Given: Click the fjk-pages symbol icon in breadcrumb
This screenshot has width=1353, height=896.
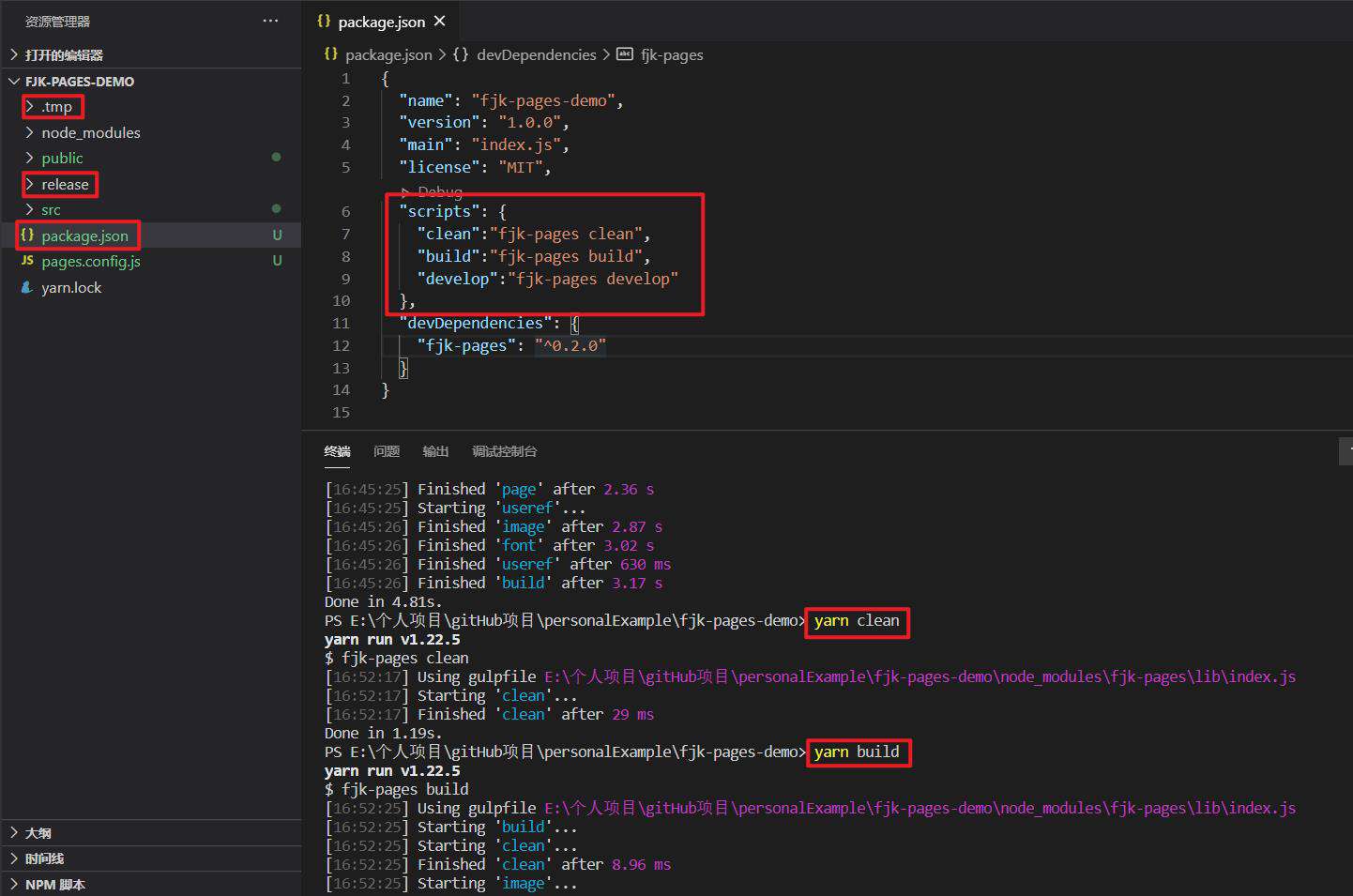Looking at the screenshot, I should click(625, 54).
